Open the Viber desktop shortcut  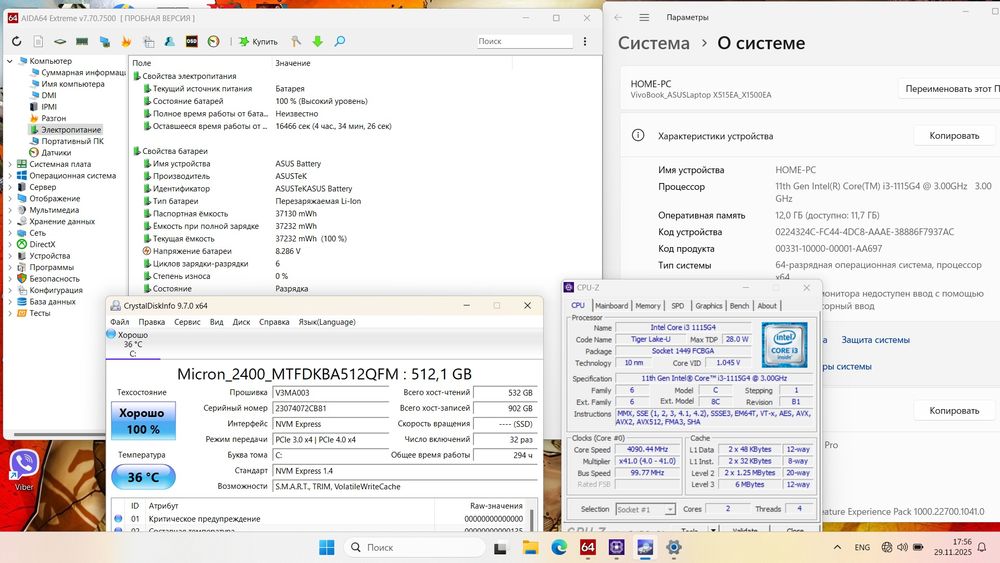(24, 471)
